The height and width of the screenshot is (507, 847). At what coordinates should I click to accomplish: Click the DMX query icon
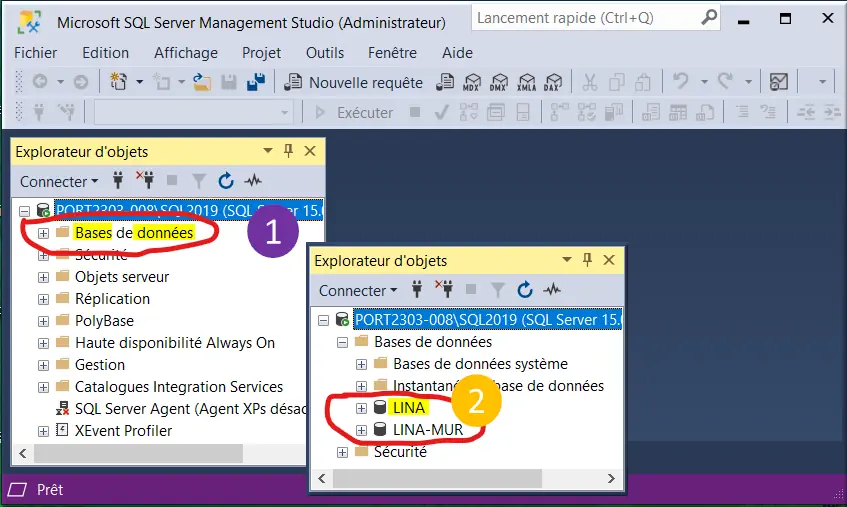(499, 82)
